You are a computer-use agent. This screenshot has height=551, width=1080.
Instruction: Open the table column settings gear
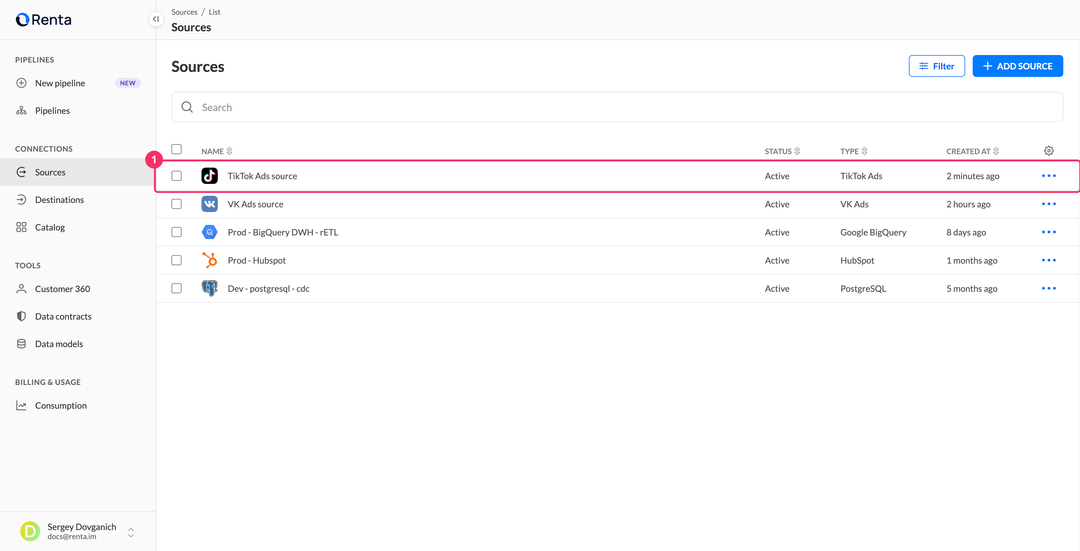pyautogui.click(x=1048, y=151)
